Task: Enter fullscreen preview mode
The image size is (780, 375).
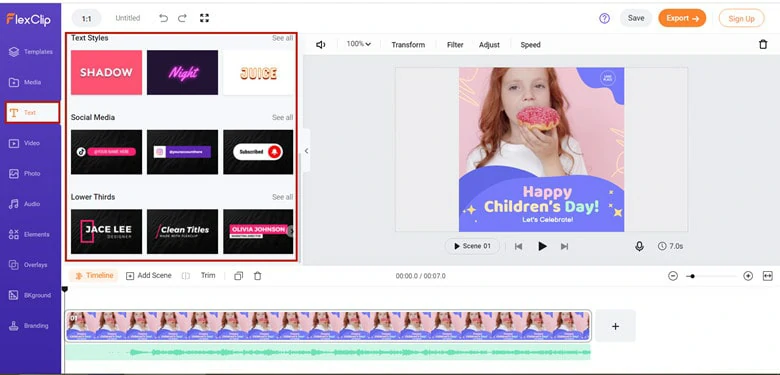Action: (x=204, y=18)
